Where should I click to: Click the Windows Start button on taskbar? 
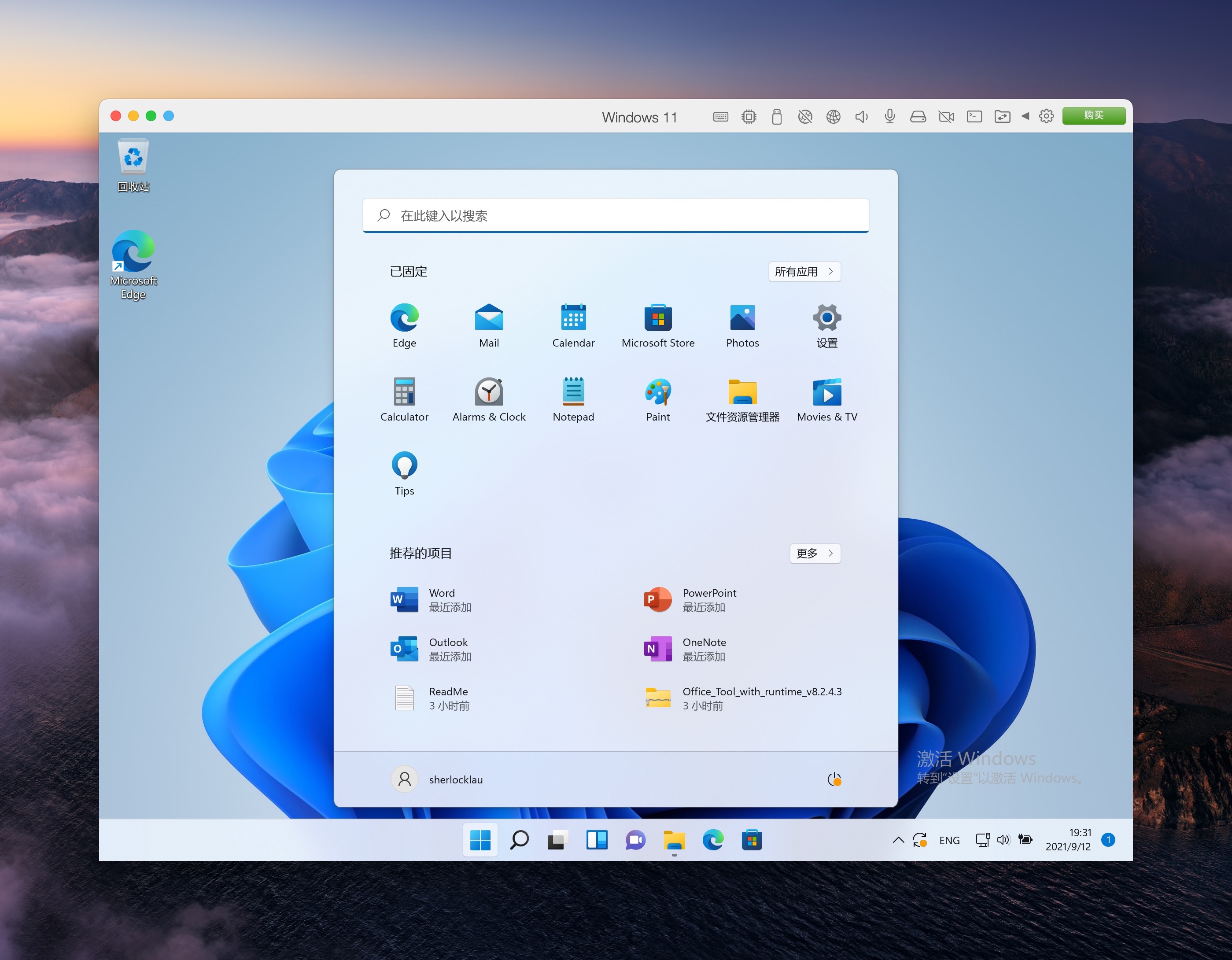coord(480,840)
